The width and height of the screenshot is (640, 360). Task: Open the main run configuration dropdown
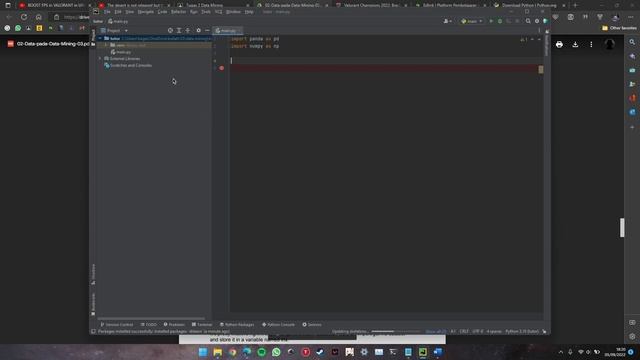[x=472, y=21]
